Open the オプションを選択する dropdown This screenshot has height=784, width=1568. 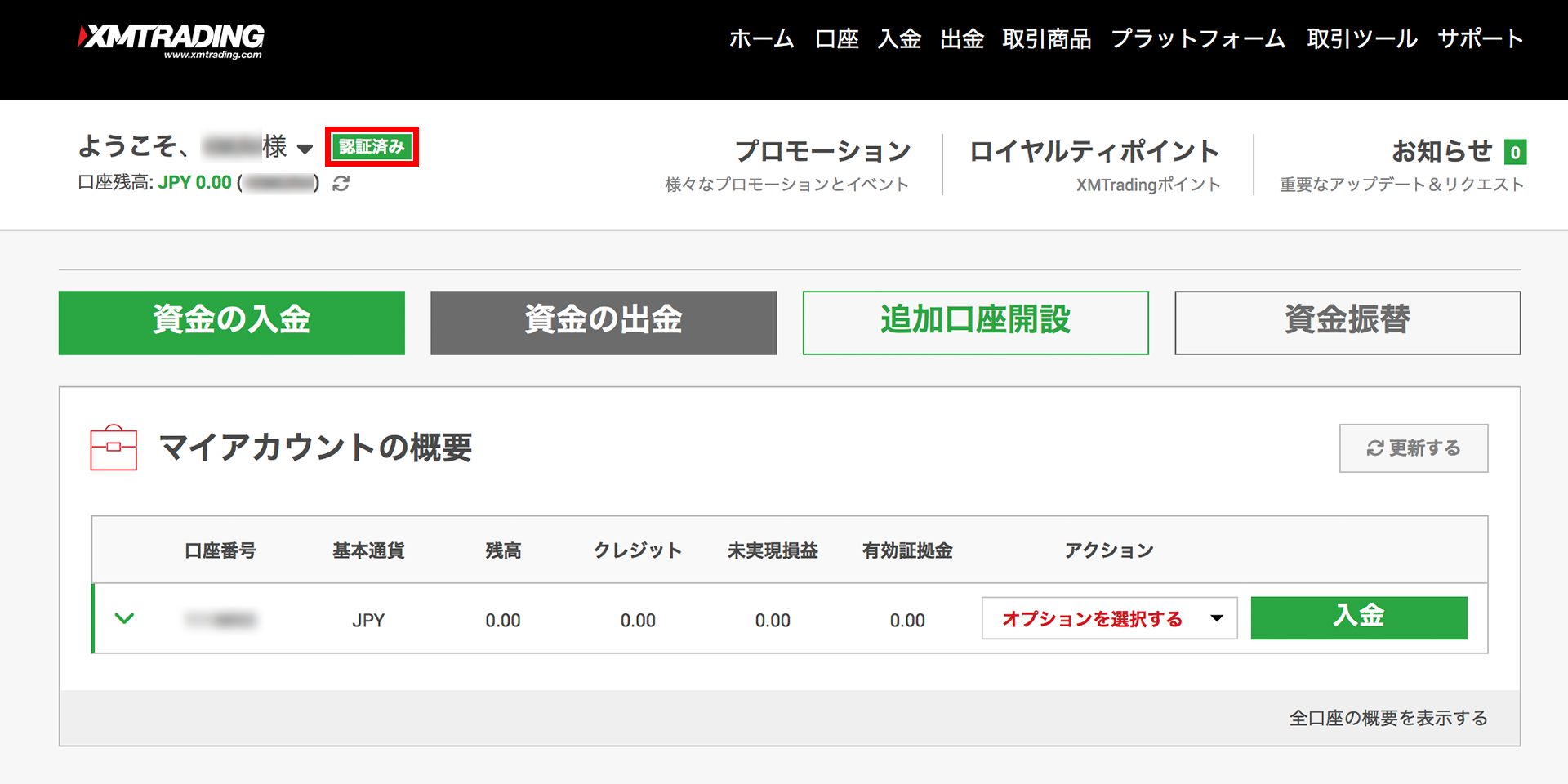(x=1109, y=618)
